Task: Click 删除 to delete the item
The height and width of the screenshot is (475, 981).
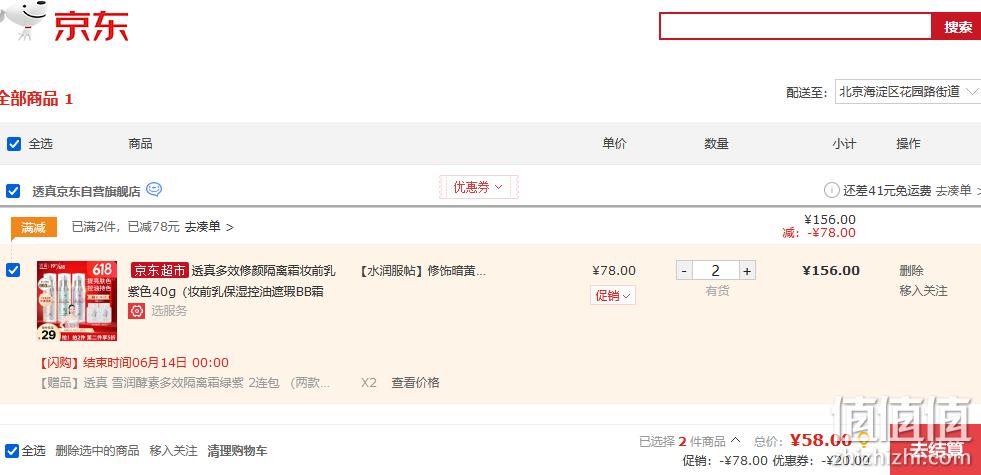Action: coord(912,271)
